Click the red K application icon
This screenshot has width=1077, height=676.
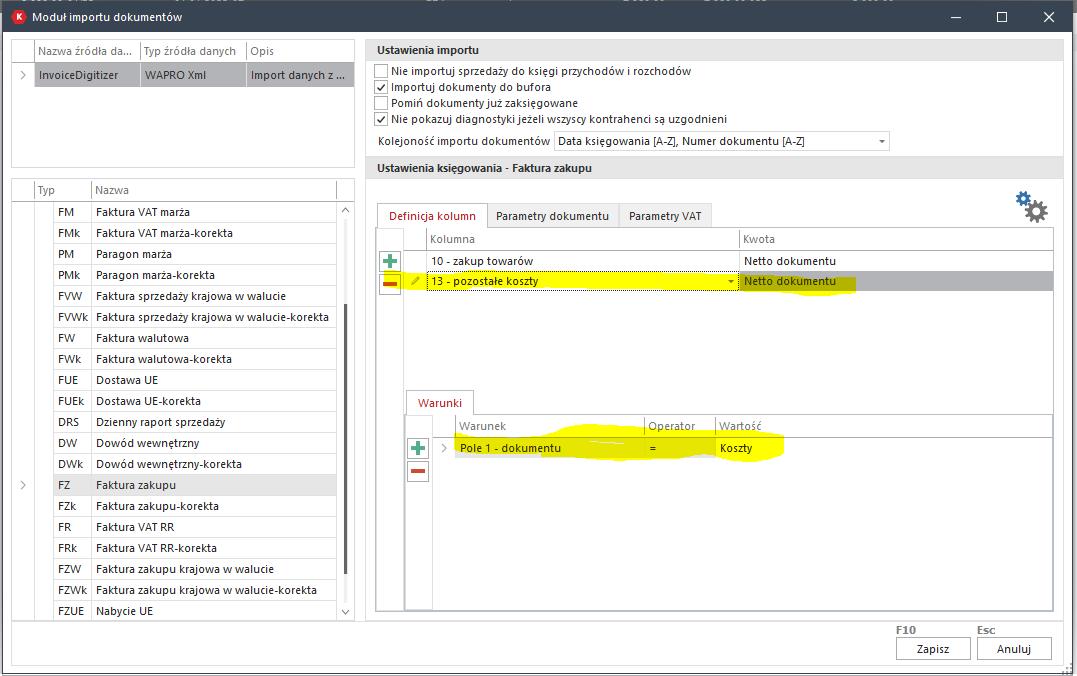(x=17, y=17)
